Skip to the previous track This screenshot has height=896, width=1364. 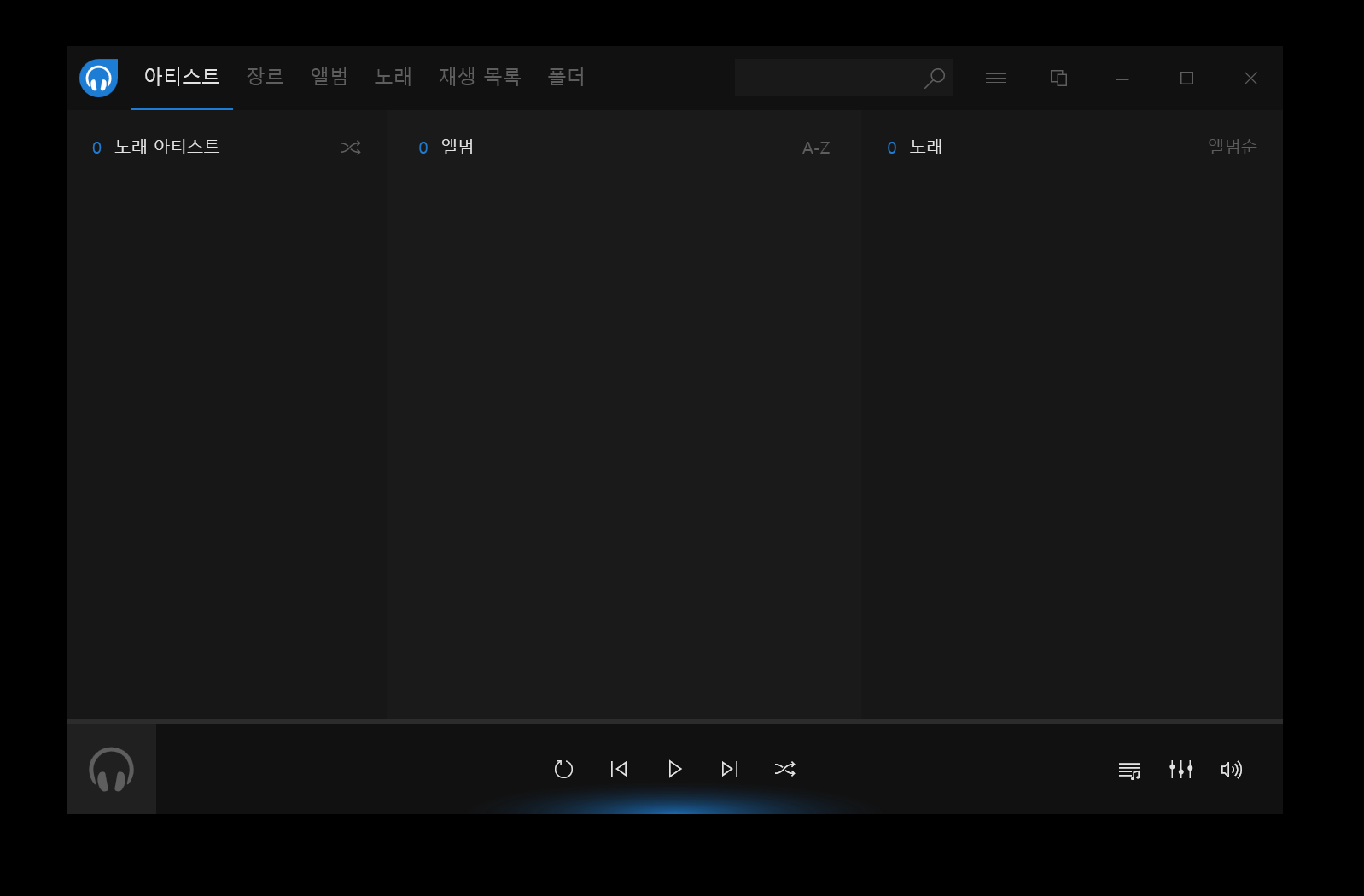pyautogui.click(x=619, y=769)
